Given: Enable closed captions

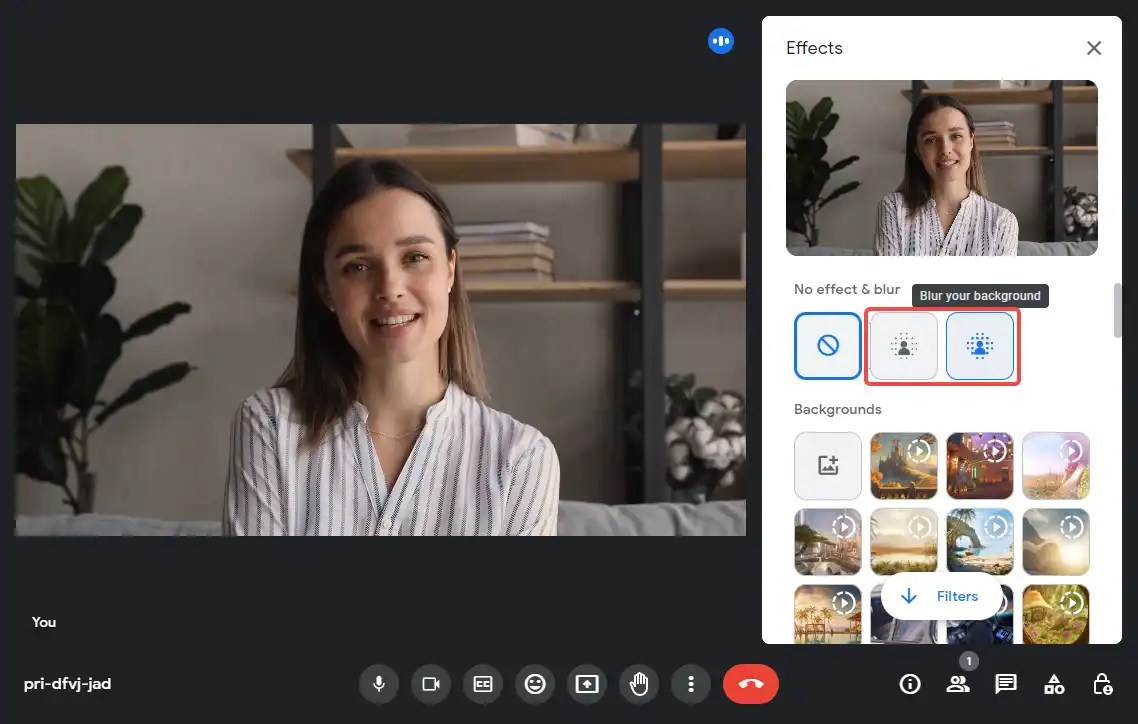Looking at the screenshot, I should 482,684.
